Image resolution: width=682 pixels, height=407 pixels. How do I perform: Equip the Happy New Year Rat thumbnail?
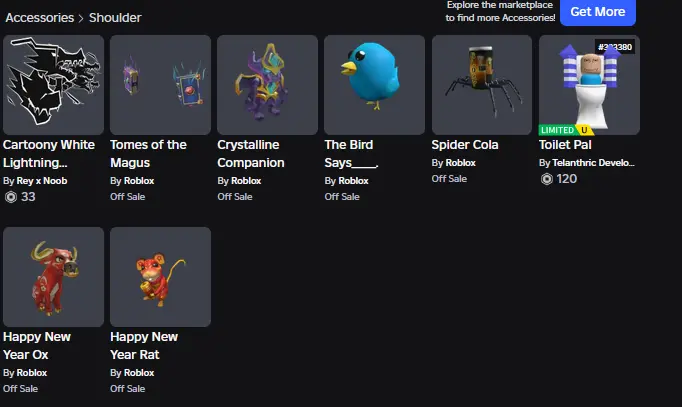click(x=160, y=277)
